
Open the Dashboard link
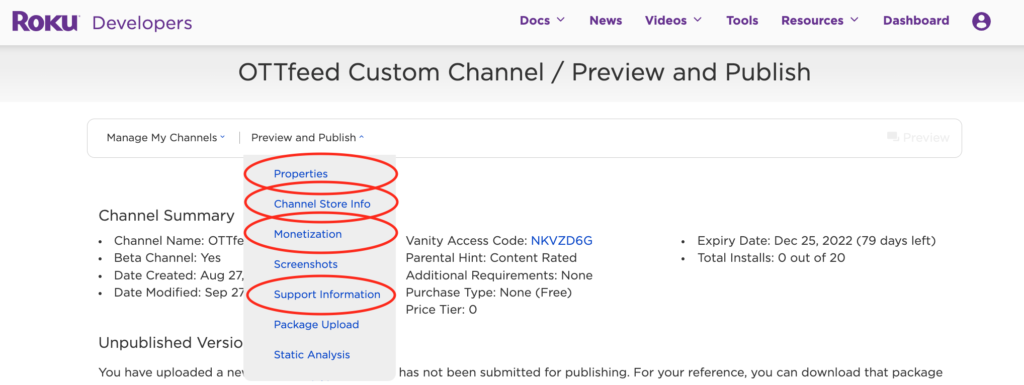pyautogui.click(x=916, y=20)
